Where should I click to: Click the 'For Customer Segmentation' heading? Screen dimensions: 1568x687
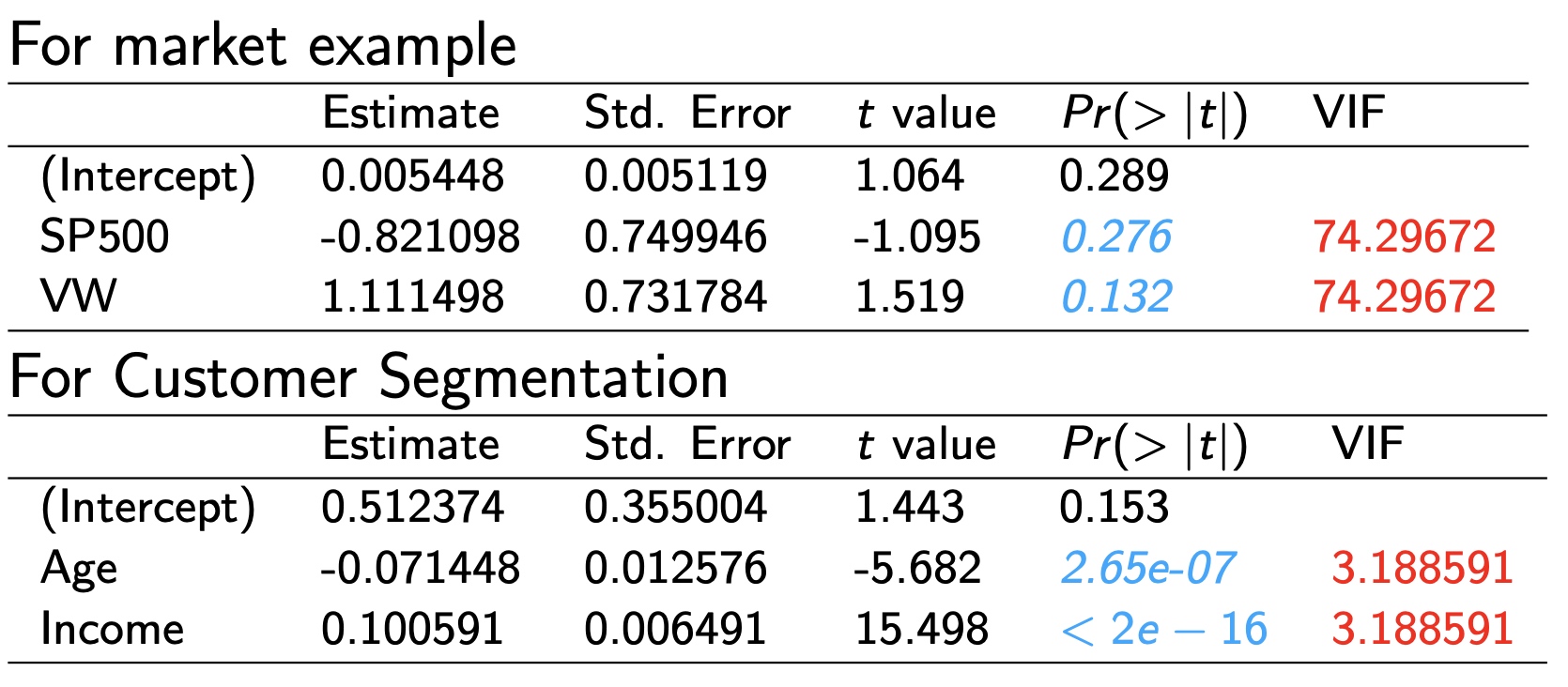369,377
